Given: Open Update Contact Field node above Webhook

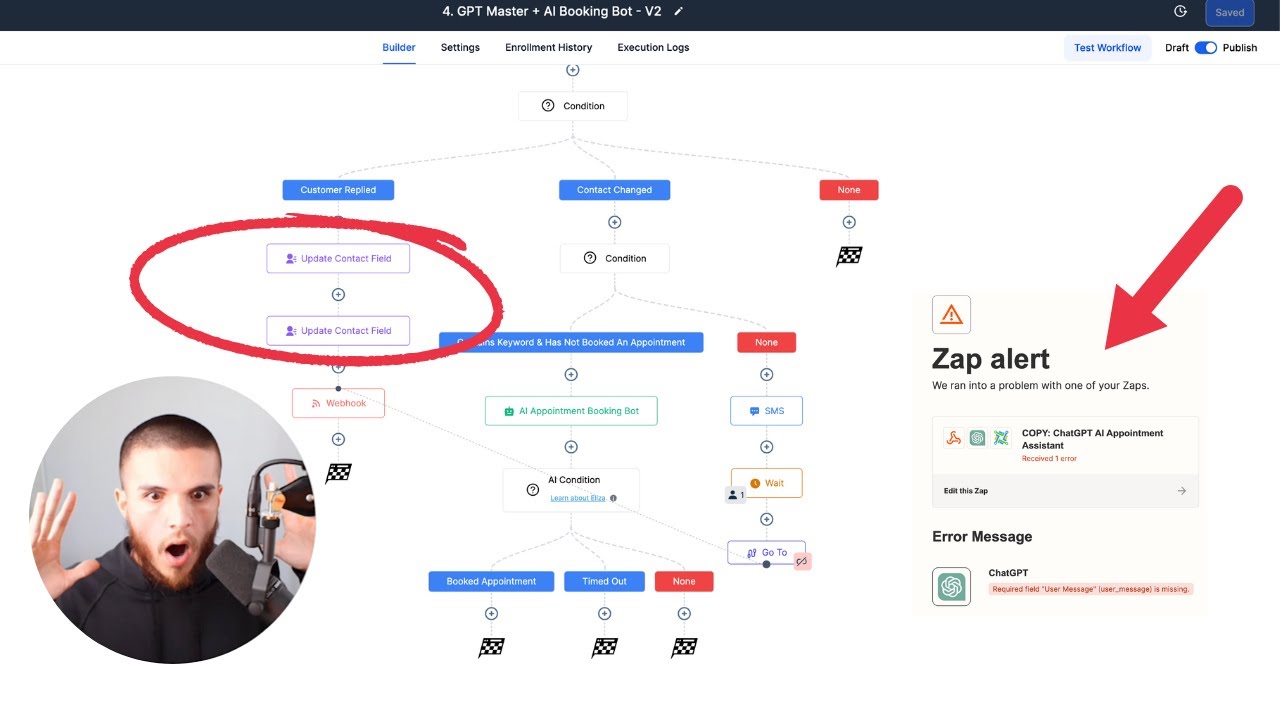Looking at the screenshot, I should (x=338, y=331).
